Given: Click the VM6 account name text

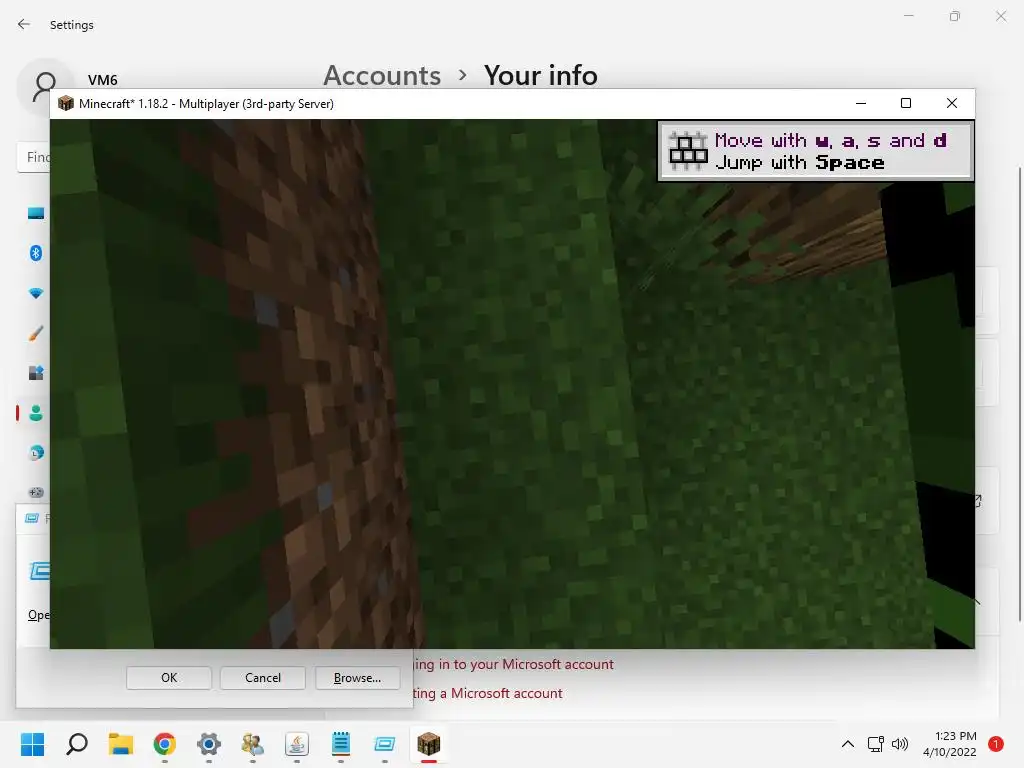Looking at the screenshot, I should 103,80.
